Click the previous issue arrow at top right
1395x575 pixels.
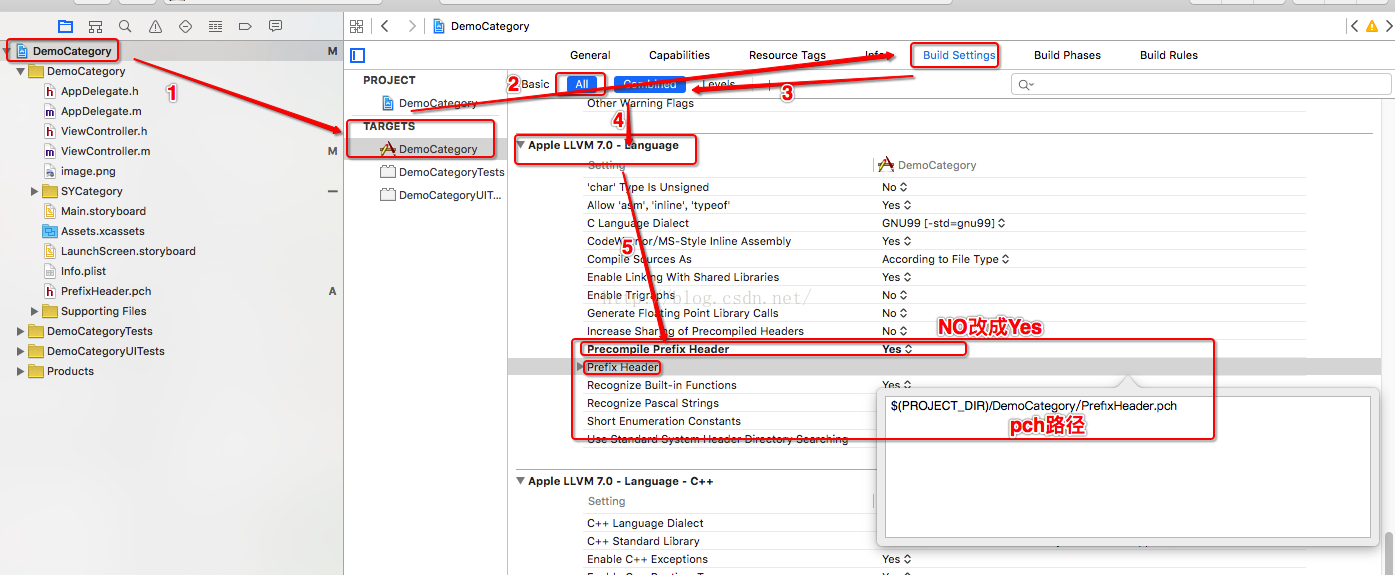pos(1353,26)
